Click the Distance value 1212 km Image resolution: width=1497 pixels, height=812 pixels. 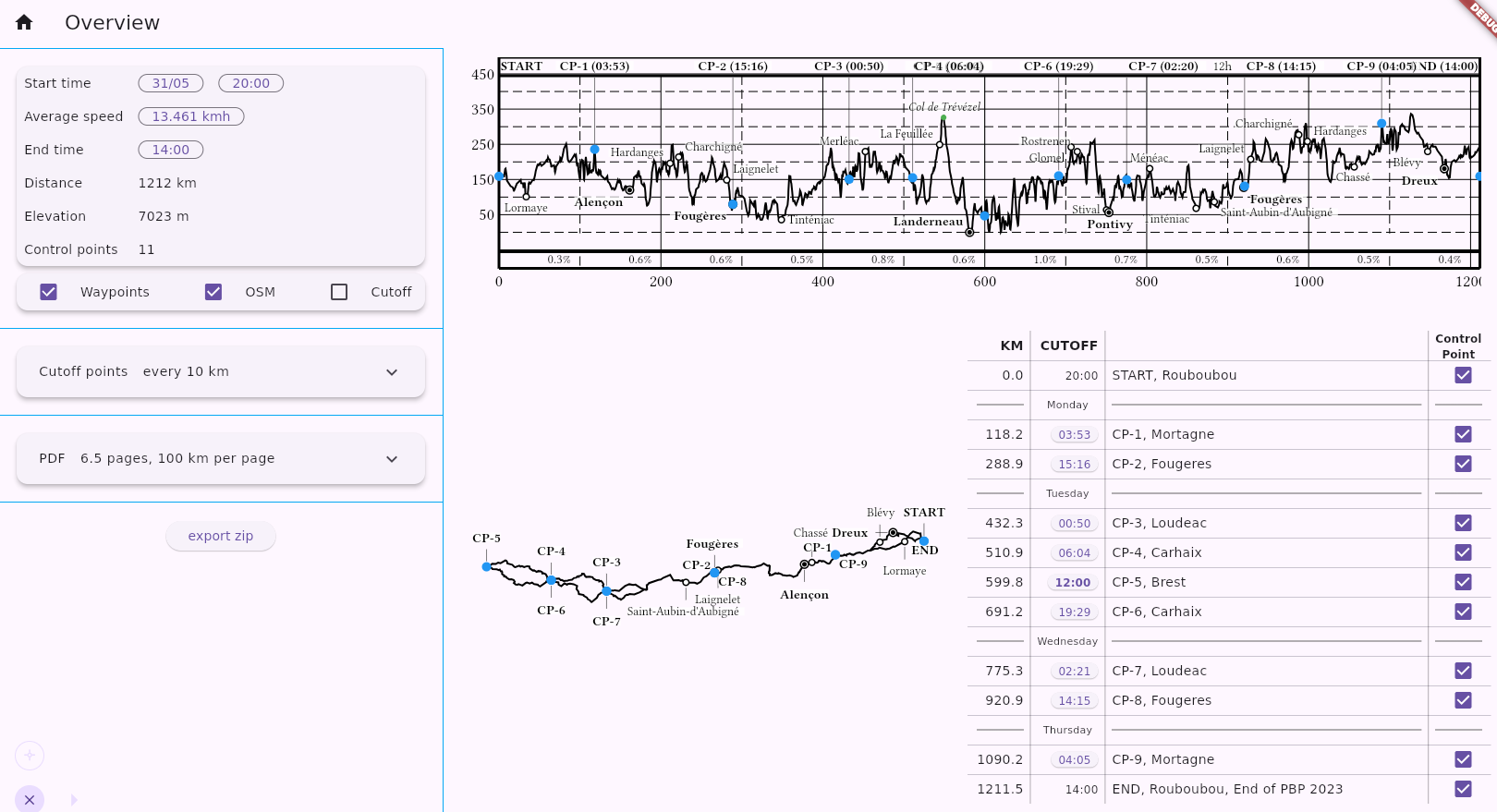[x=167, y=183]
